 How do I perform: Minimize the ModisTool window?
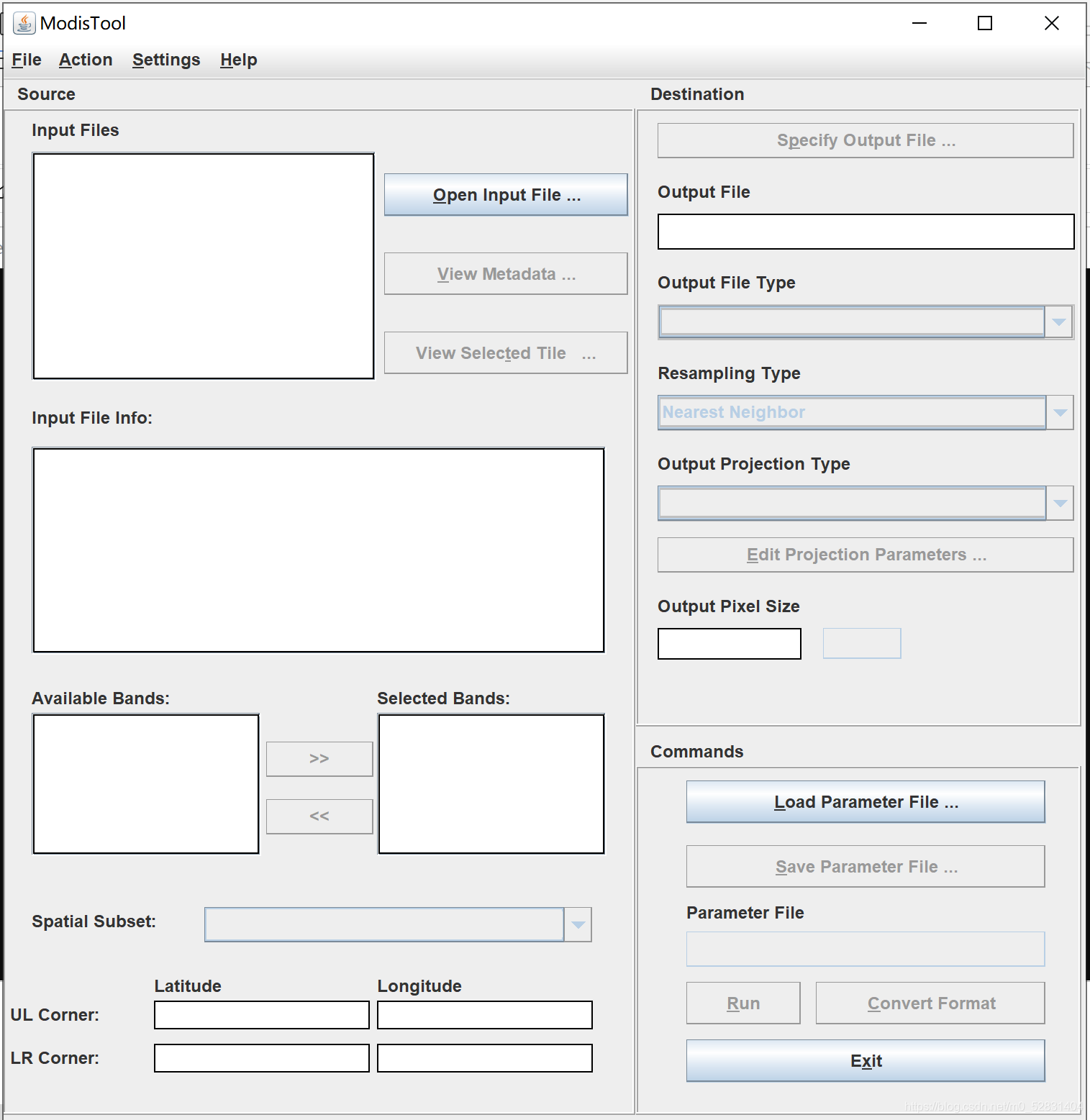(x=919, y=23)
